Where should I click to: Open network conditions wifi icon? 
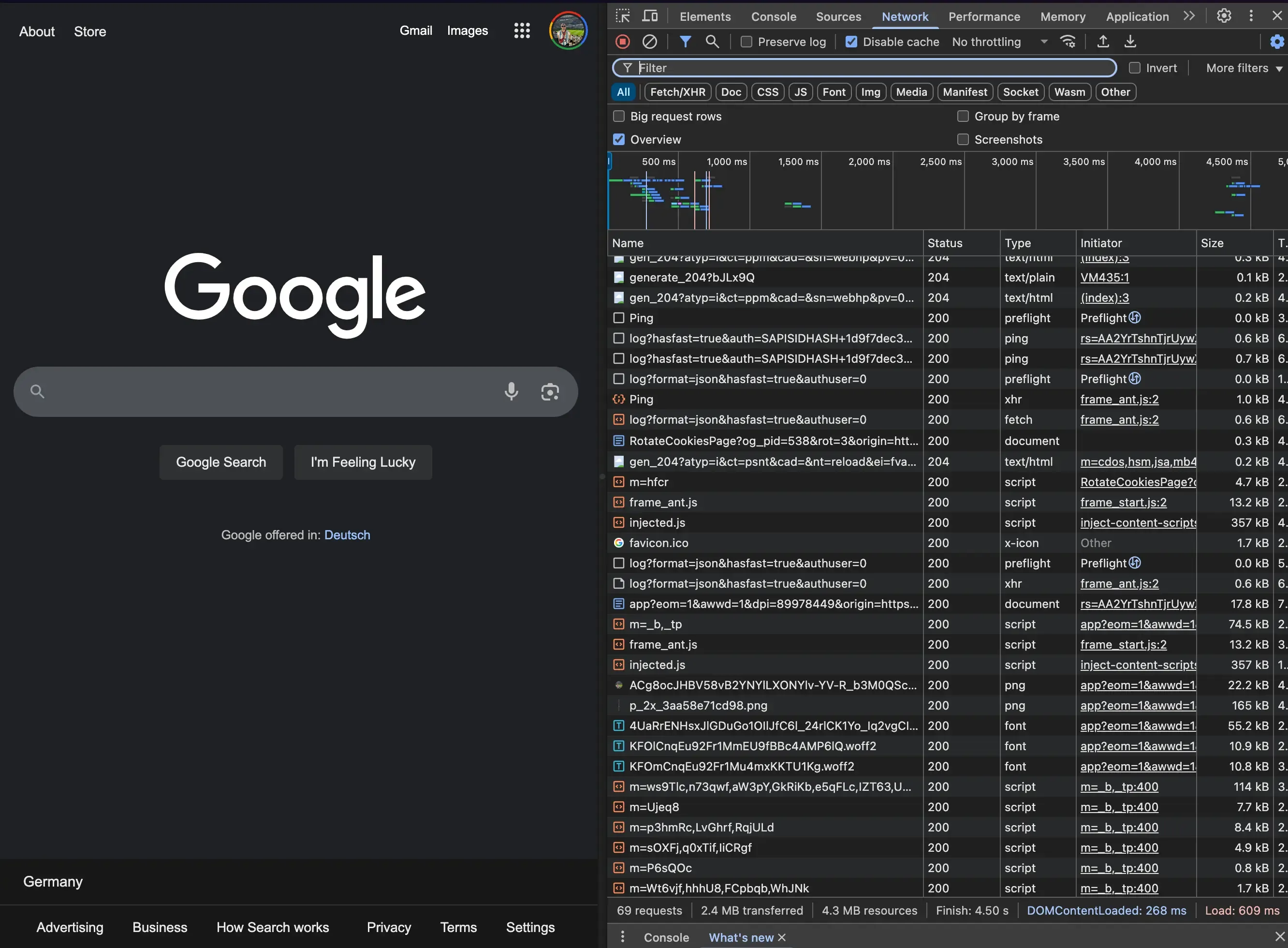1068,41
